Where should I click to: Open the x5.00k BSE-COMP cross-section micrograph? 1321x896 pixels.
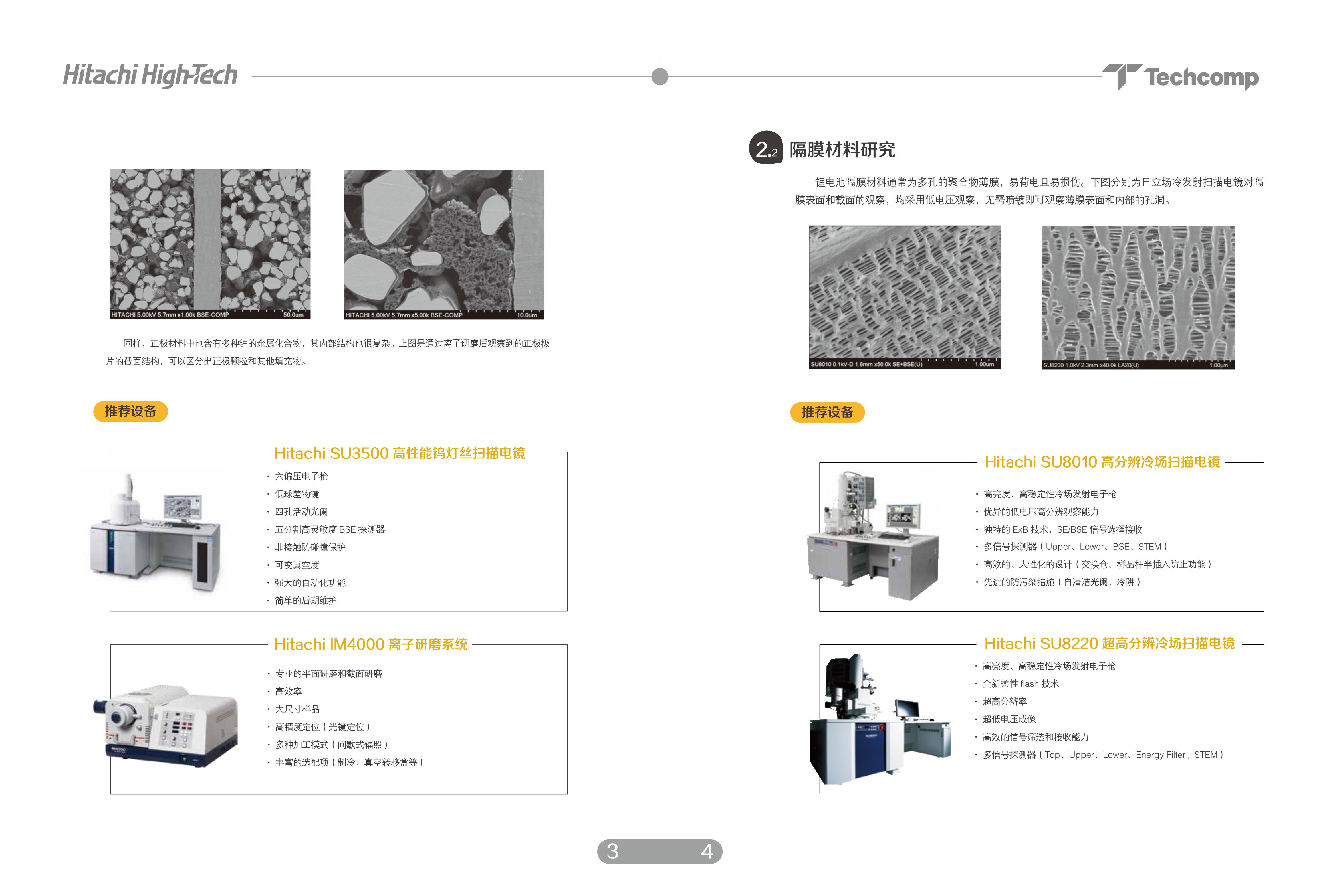tap(444, 244)
